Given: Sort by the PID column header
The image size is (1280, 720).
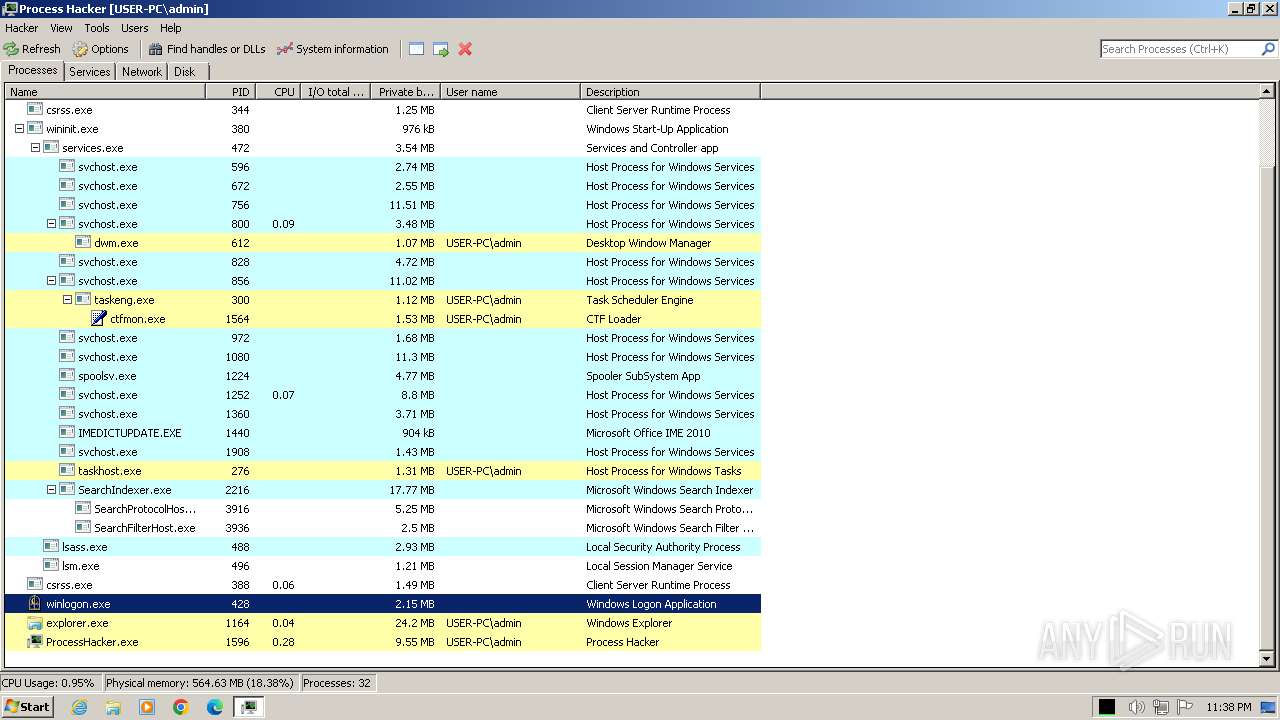Looking at the screenshot, I should [230, 92].
